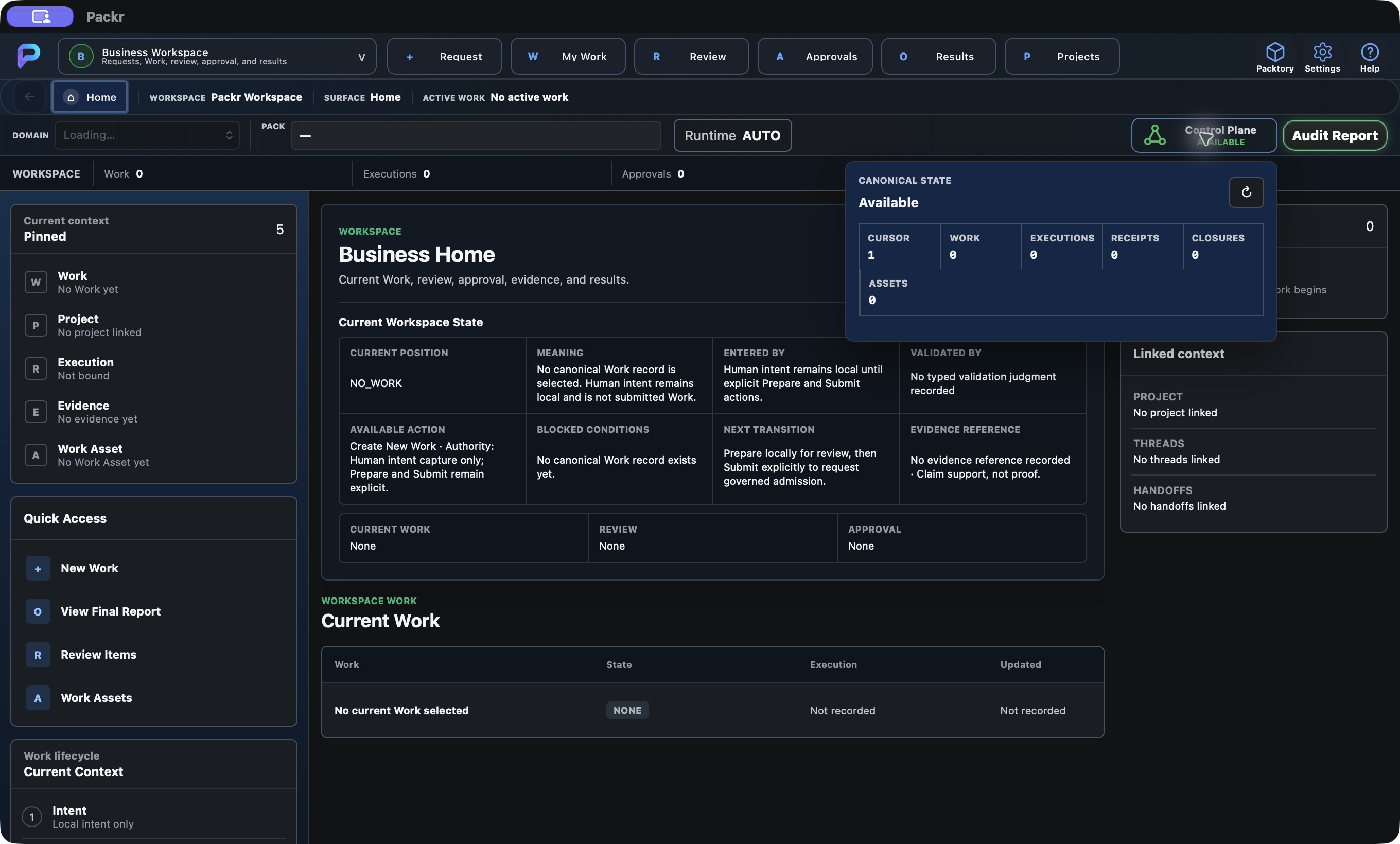Image resolution: width=1400 pixels, height=844 pixels.
Task: Click the A icon beside Work Assets
Action: 38,698
